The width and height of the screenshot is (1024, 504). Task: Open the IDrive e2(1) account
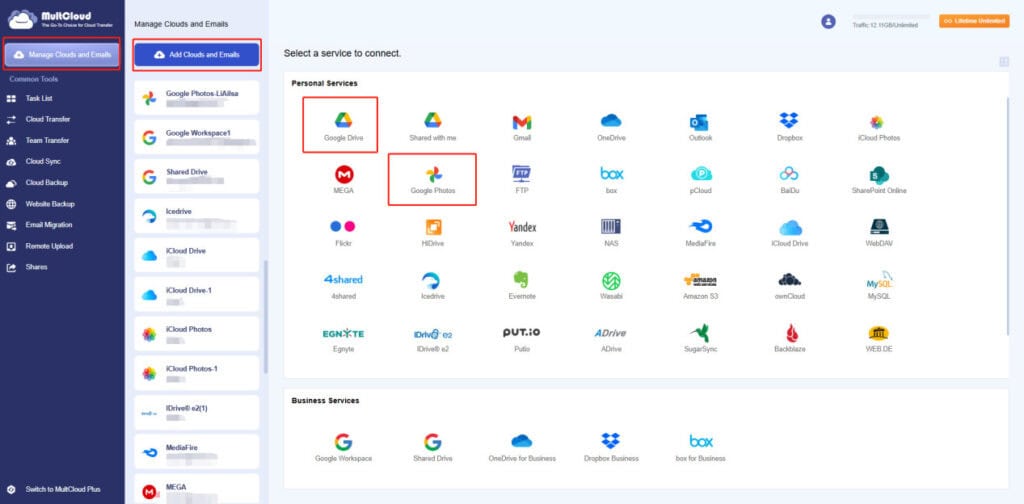pos(197,413)
